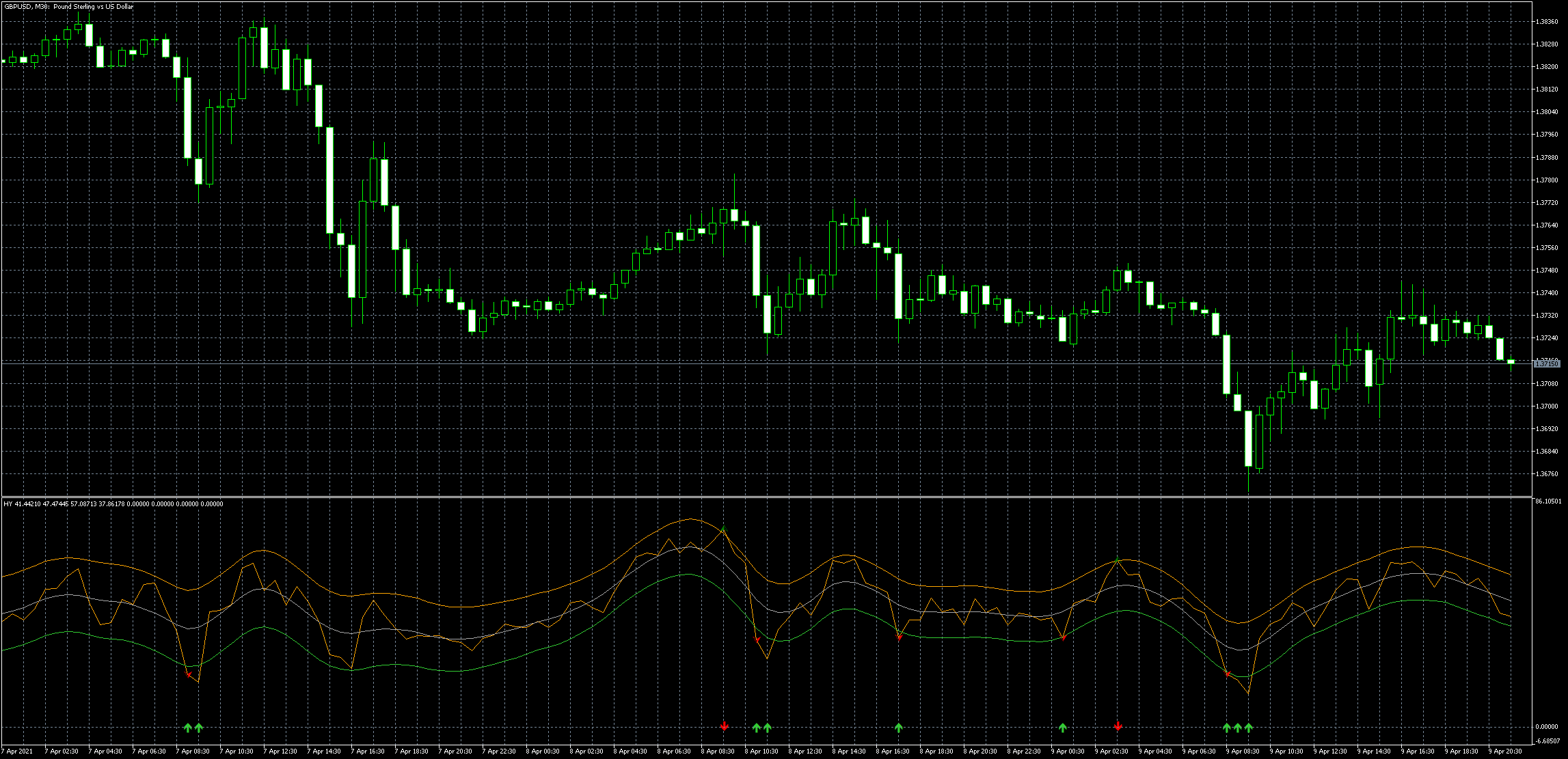Click the 9 Apr 04:30 time label
This screenshot has width=1568, height=759.
[x=1155, y=751]
